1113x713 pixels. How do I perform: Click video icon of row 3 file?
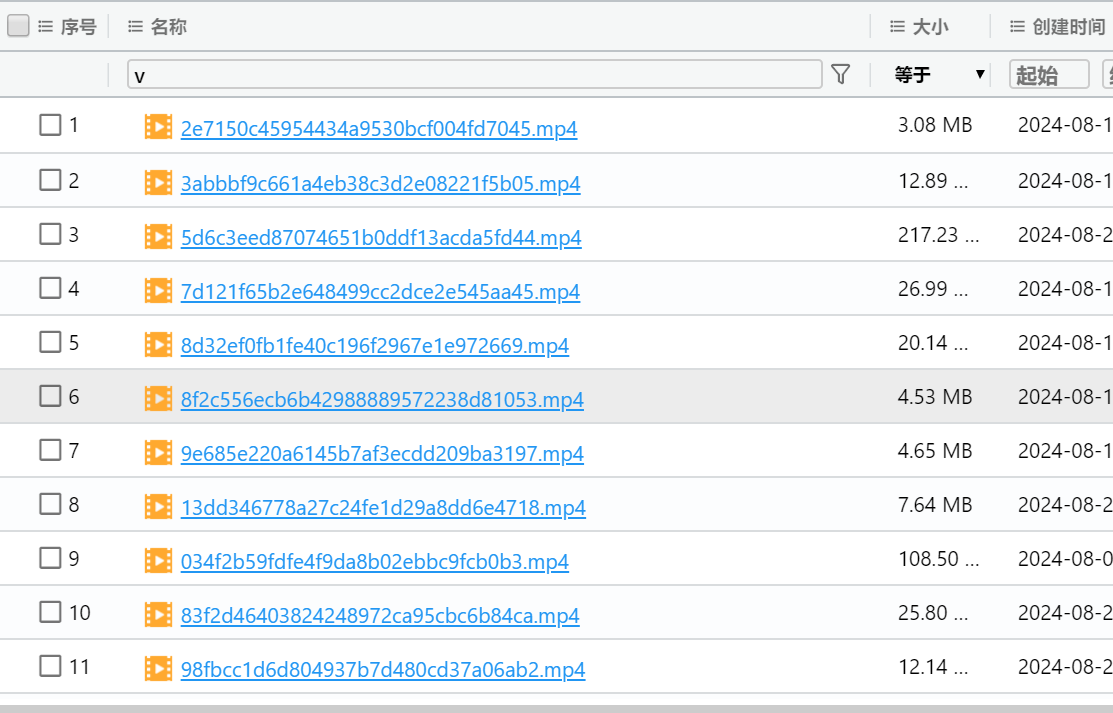point(158,236)
